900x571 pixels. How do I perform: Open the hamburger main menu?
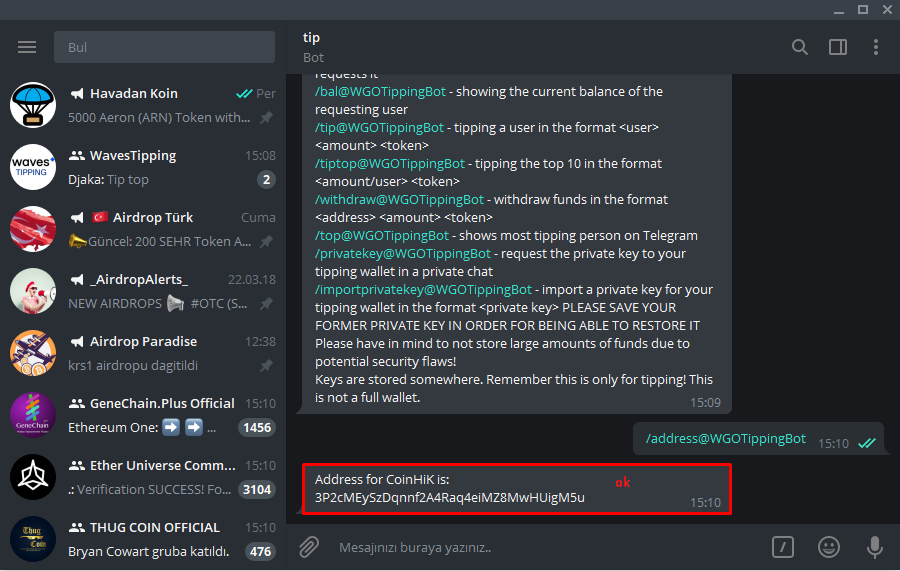click(x=27, y=47)
